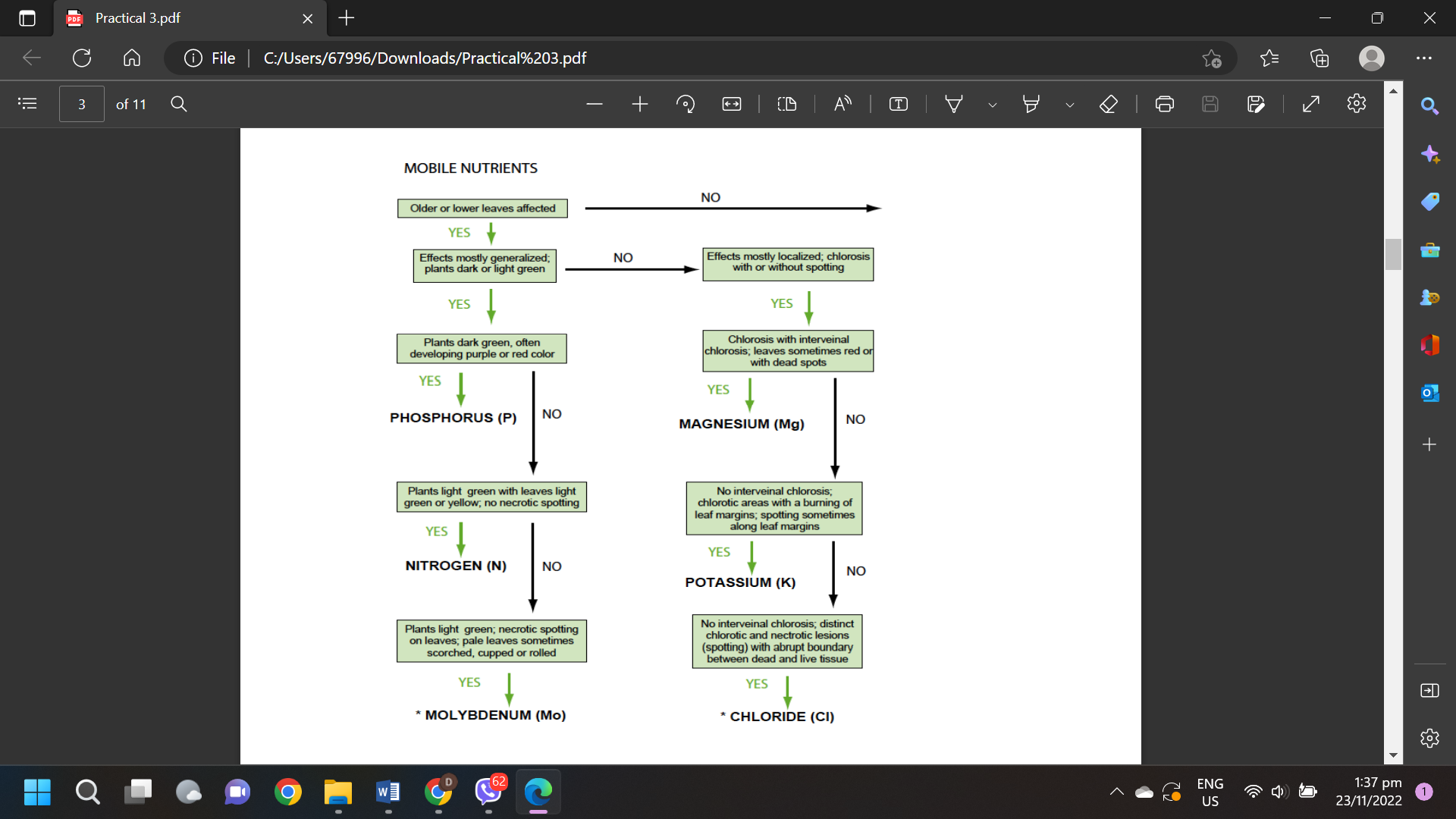Expand Highlight color options dropdown

pyautogui.click(x=1070, y=105)
